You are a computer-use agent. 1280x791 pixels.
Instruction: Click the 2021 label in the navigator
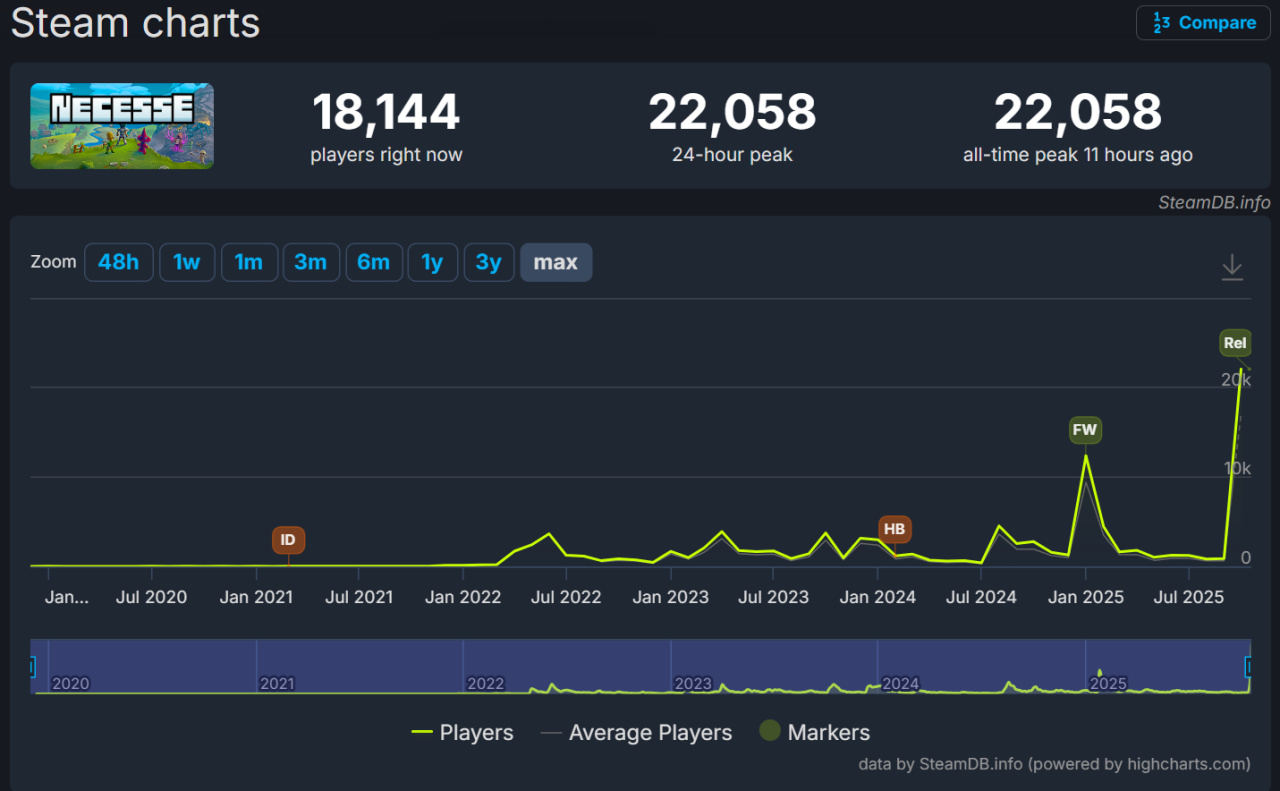coord(277,684)
